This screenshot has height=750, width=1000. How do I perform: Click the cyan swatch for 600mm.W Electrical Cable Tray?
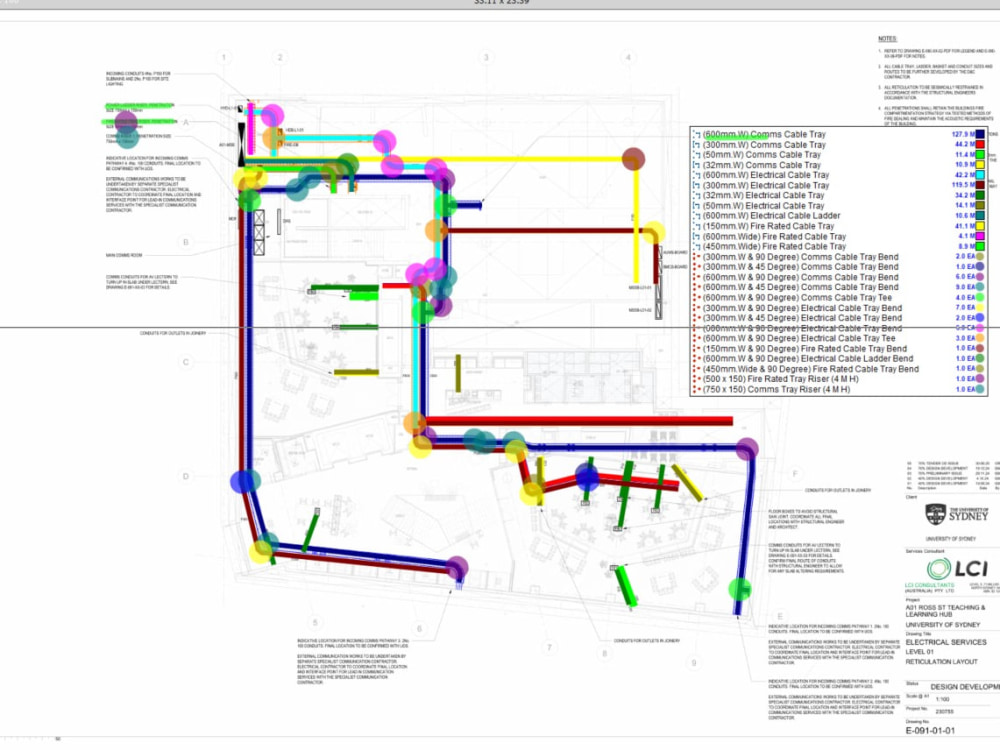click(x=980, y=175)
